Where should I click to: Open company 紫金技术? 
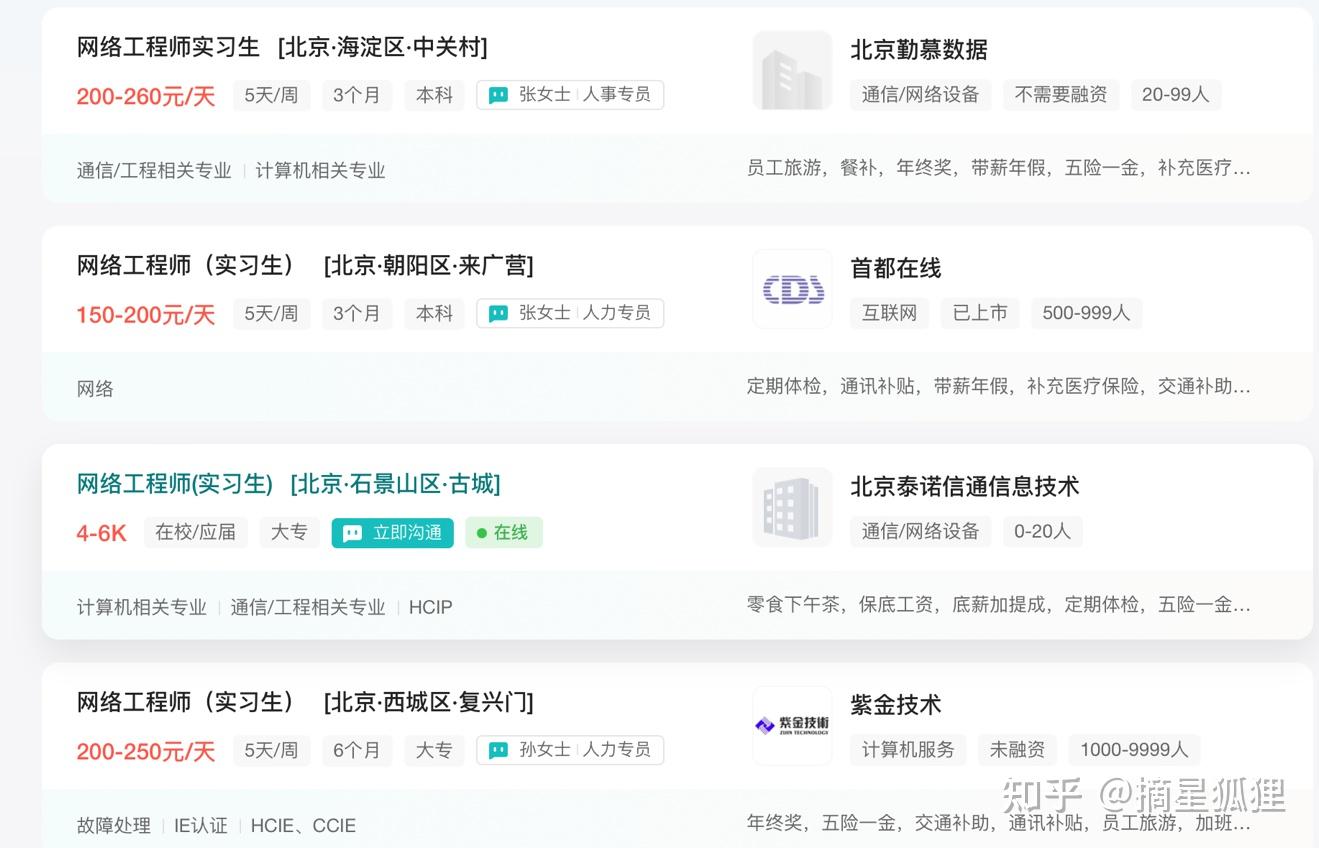896,705
